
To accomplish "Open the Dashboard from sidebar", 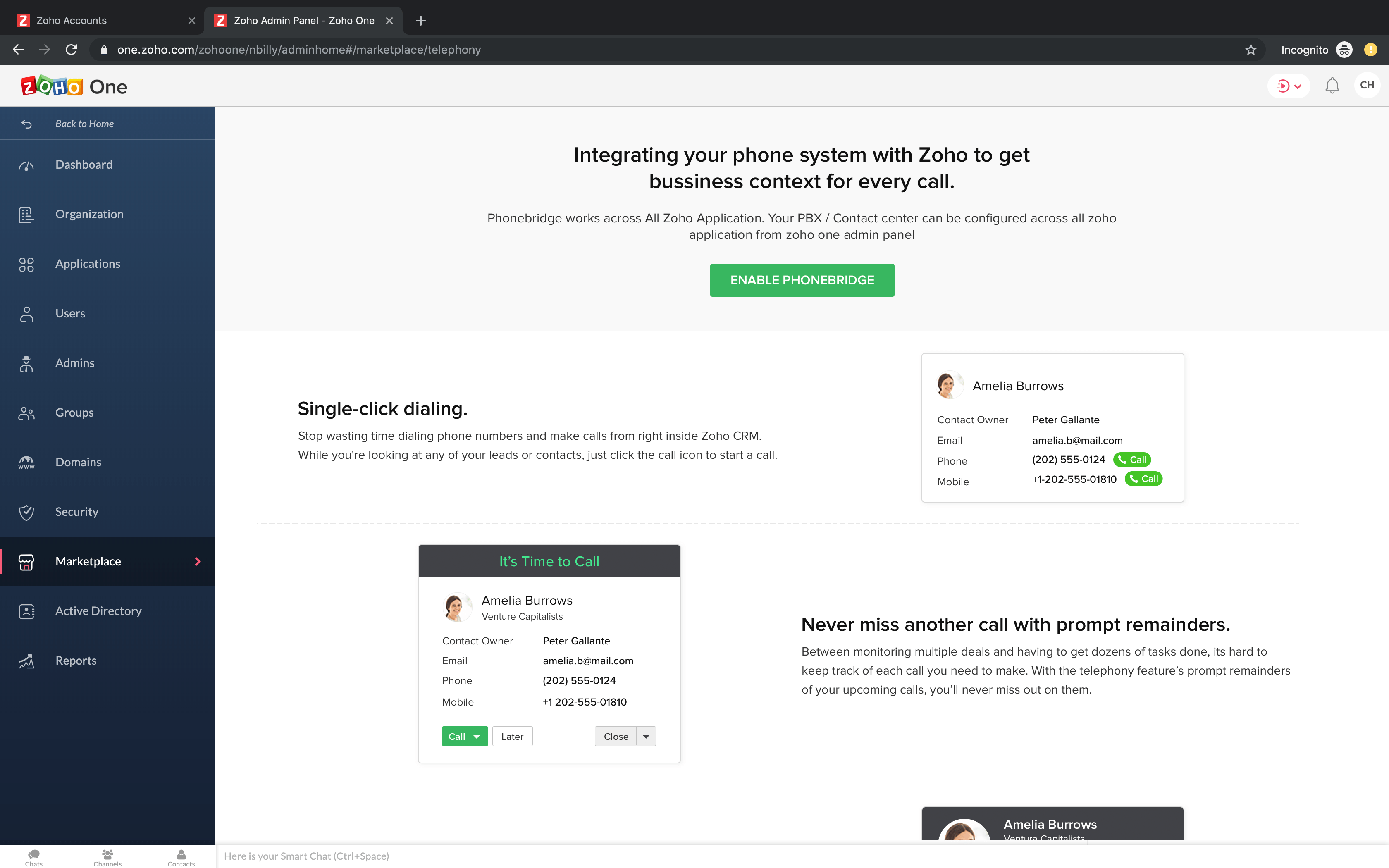I will tap(84, 165).
